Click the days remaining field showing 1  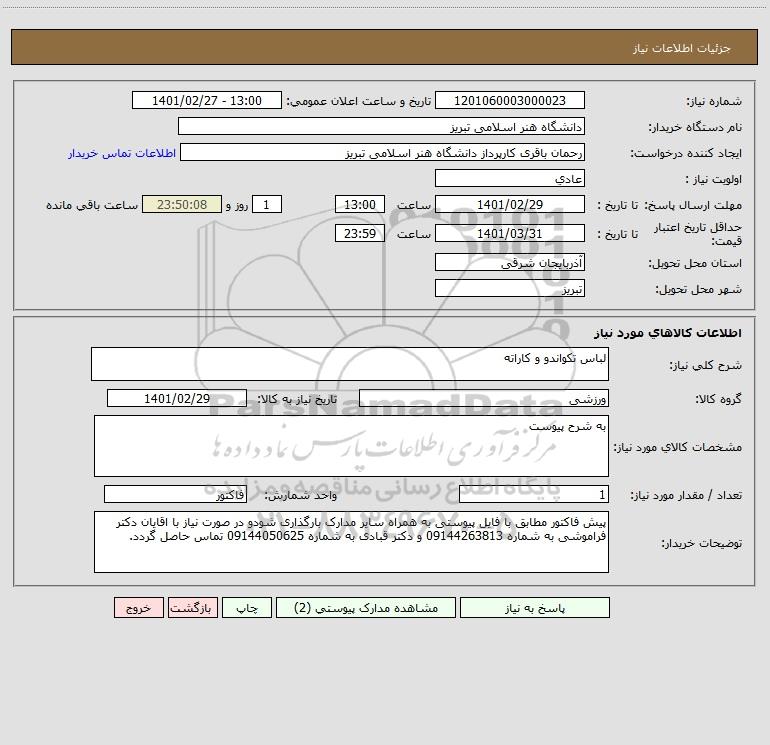267,204
